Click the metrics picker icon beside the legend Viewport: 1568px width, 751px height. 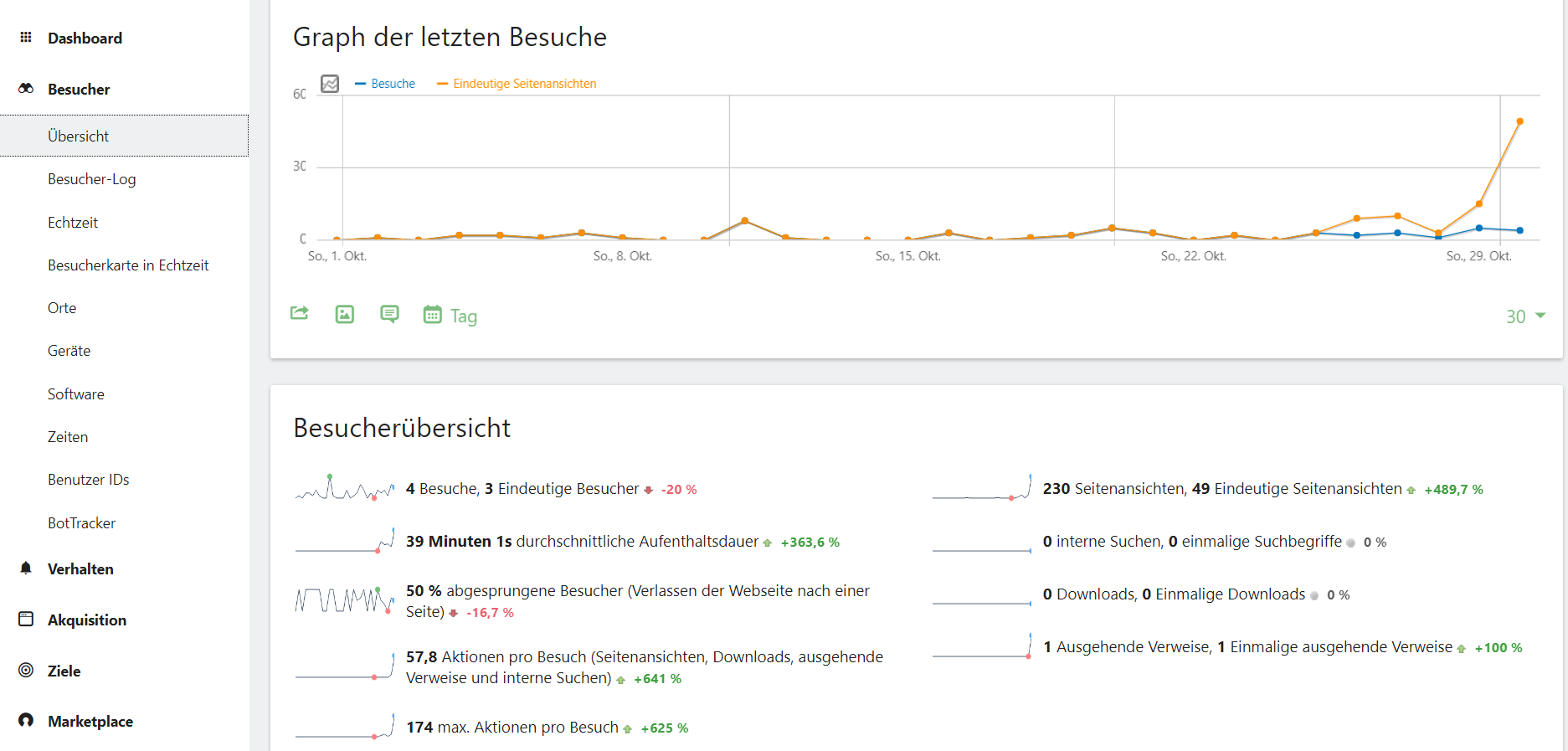pos(330,84)
